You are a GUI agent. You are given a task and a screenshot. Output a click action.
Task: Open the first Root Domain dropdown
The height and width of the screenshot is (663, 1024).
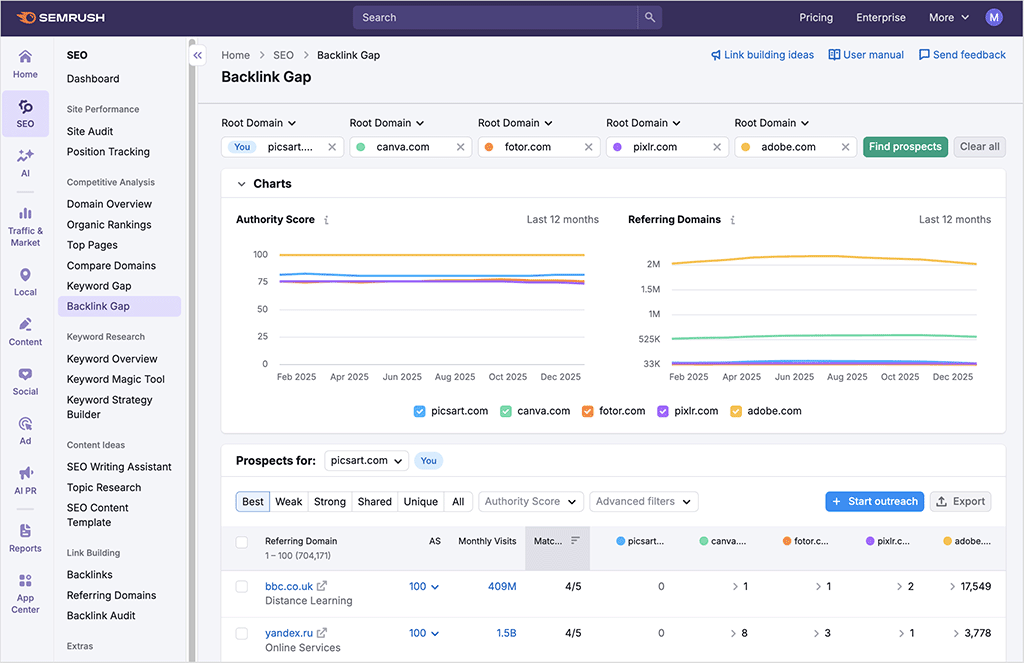(x=258, y=123)
